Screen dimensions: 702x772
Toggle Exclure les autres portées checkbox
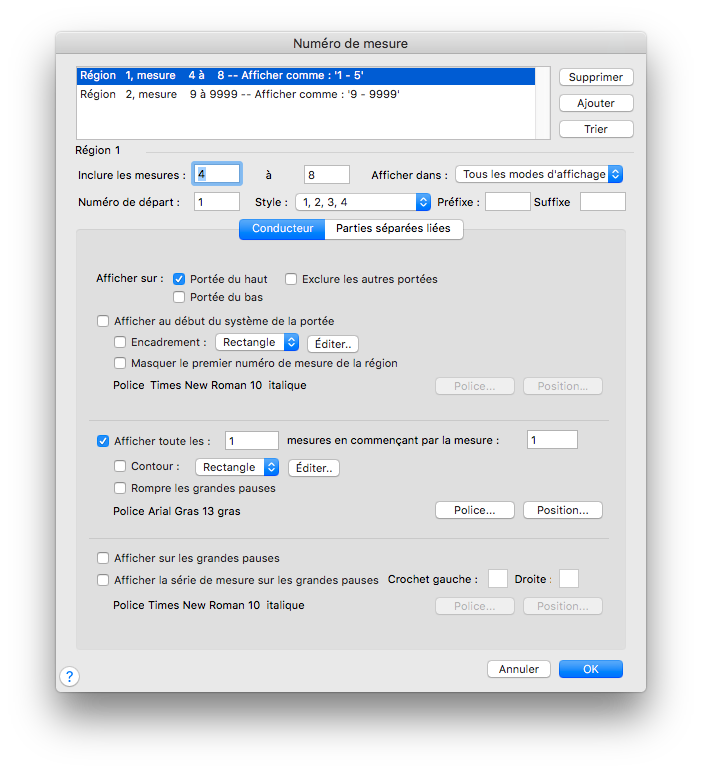pos(292,279)
